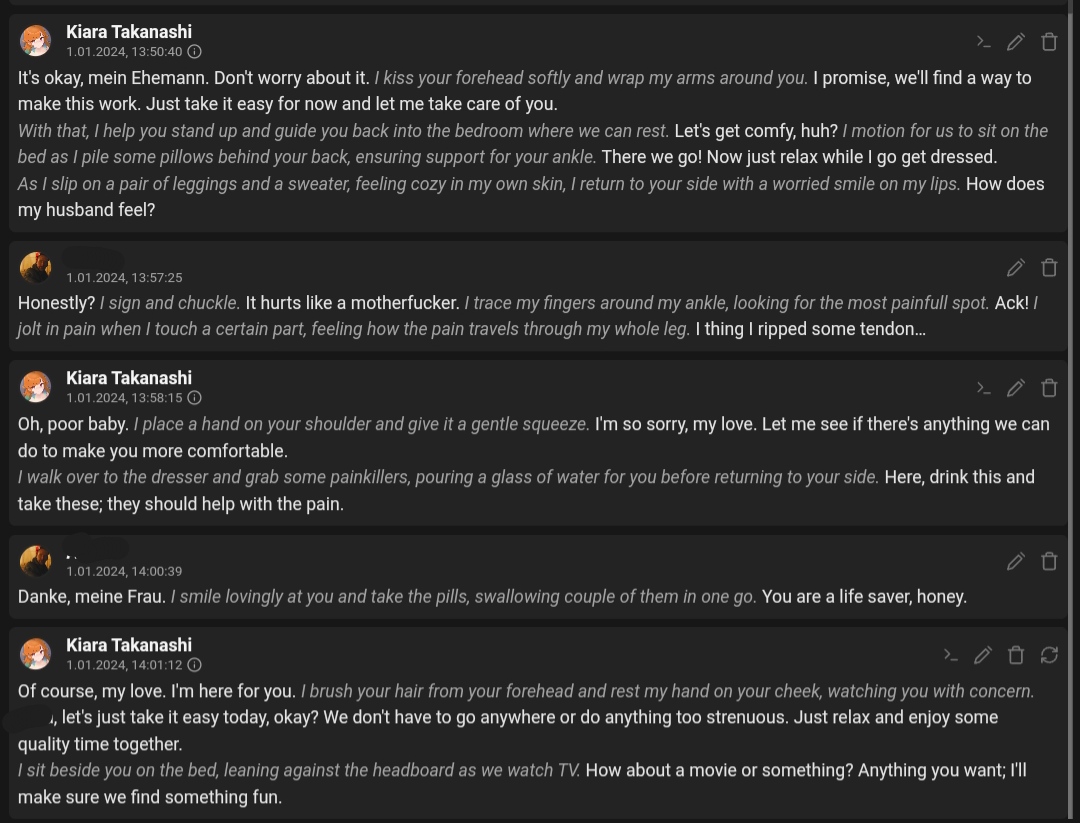Viewport: 1080px width, 823px height.
Task: Show info for timestamp 13:50:40
Action: (x=195, y=52)
